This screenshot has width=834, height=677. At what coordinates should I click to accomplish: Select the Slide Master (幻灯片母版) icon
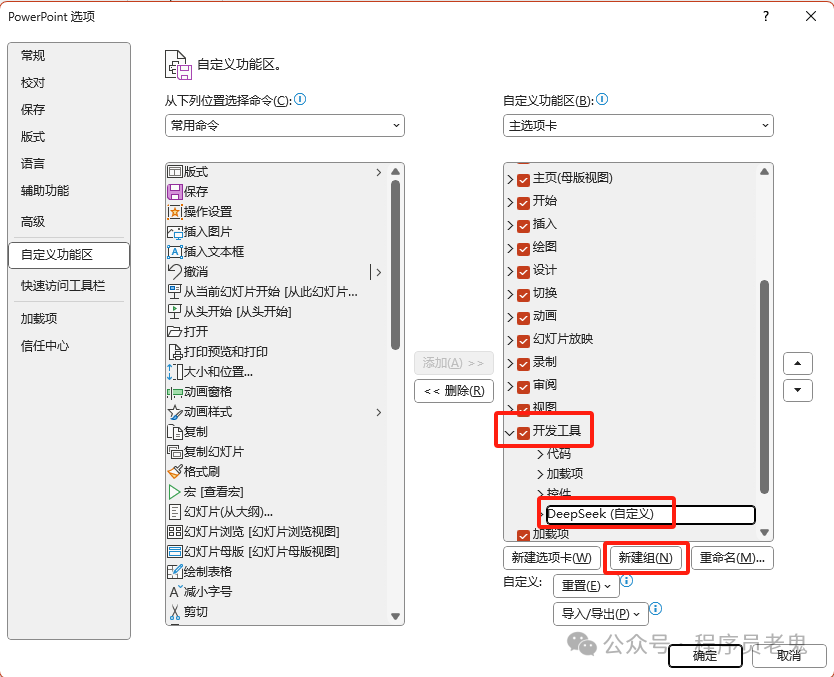point(174,551)
